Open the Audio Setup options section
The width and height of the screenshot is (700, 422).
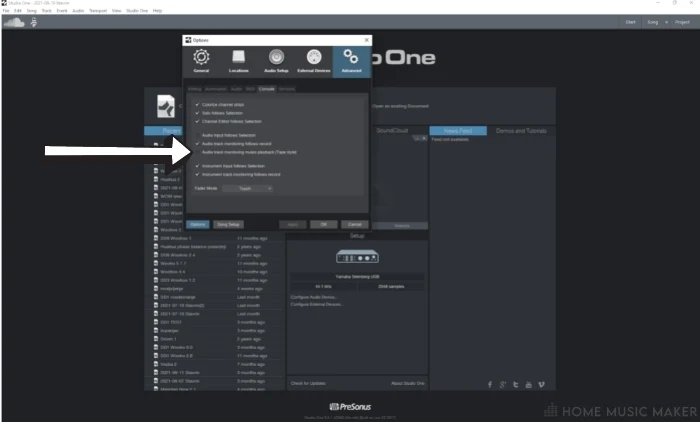pyautogui.click(x=276, y=61)
